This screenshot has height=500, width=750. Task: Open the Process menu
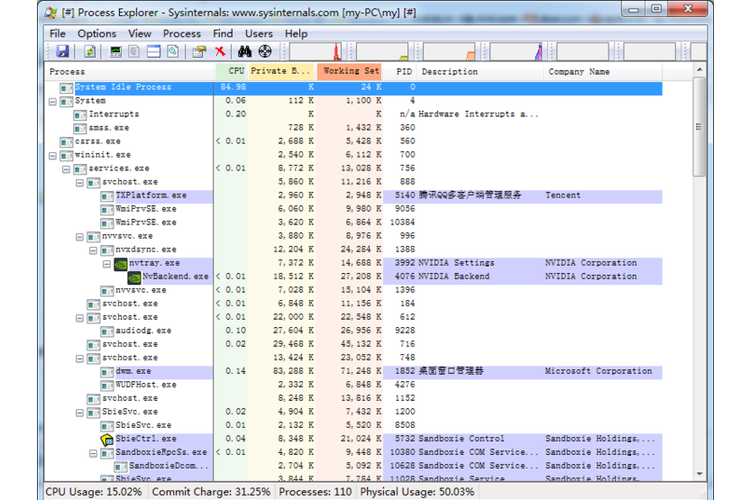click(x=182, y=33)
